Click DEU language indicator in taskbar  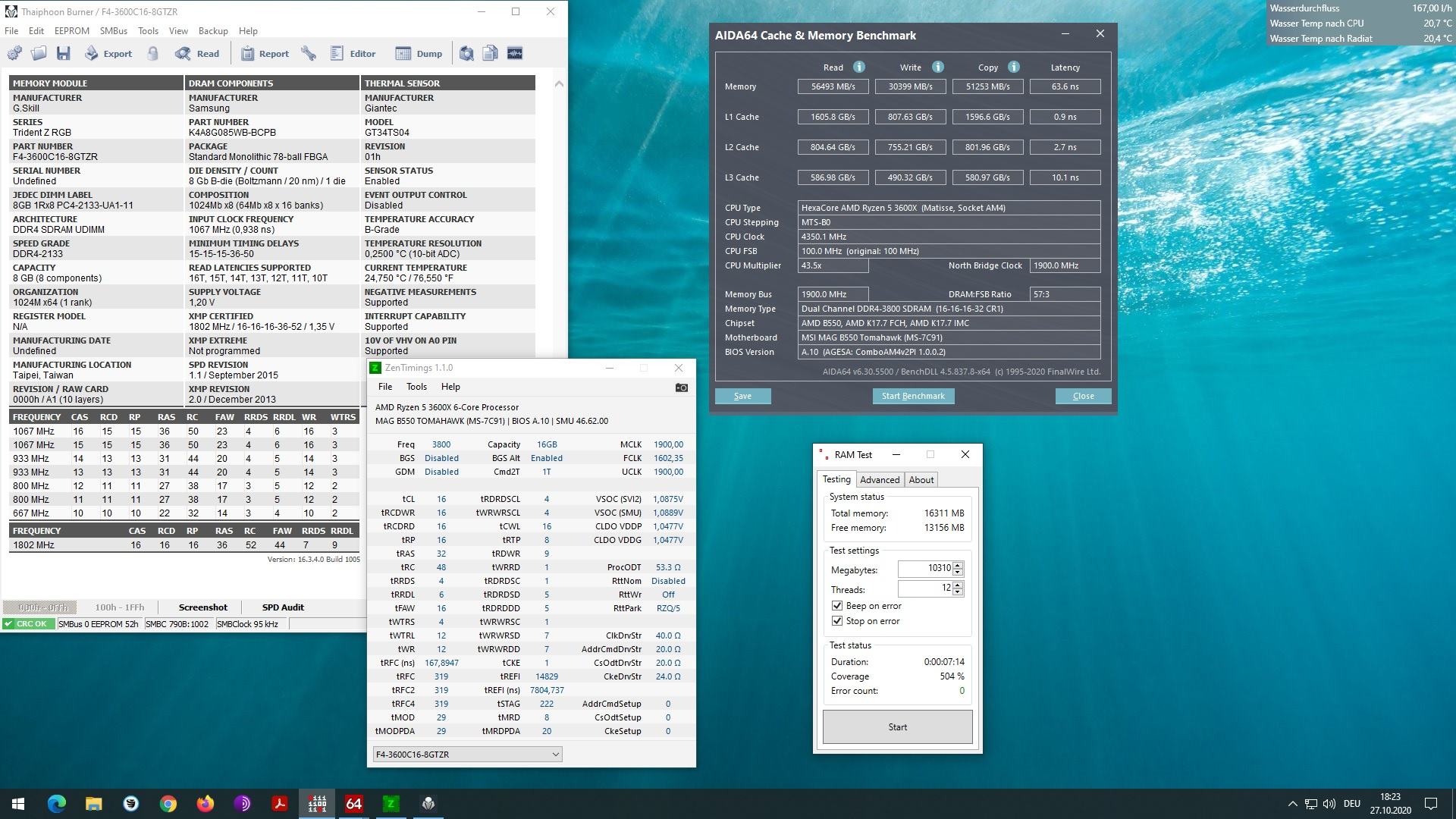click(1351, 804)
